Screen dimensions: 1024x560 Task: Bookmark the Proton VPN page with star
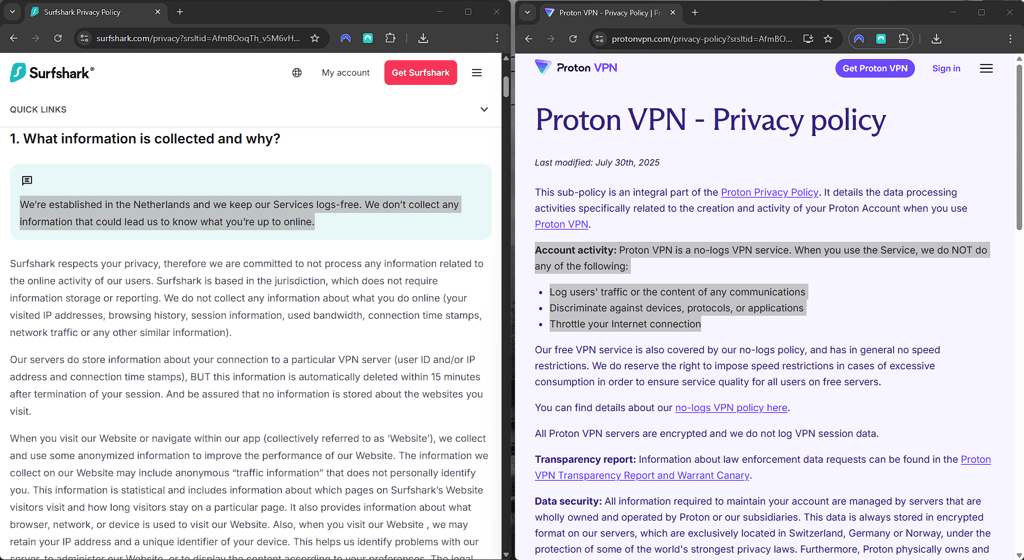pos(828,39)
